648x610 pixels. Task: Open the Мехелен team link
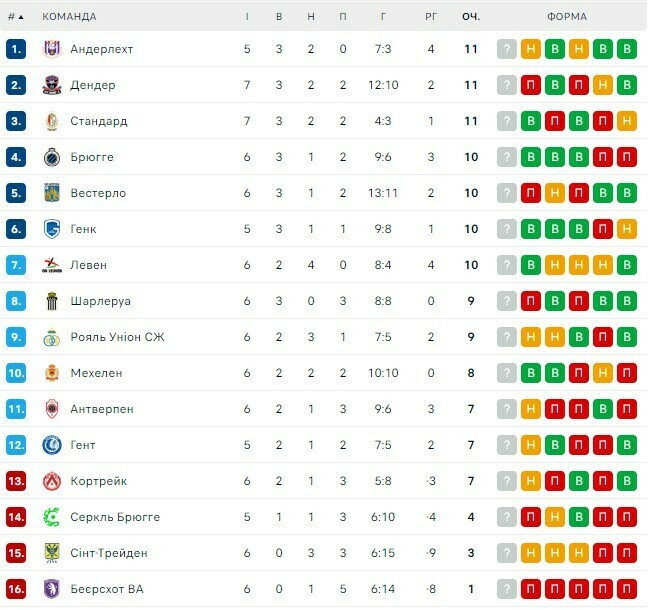coord(96,373)
